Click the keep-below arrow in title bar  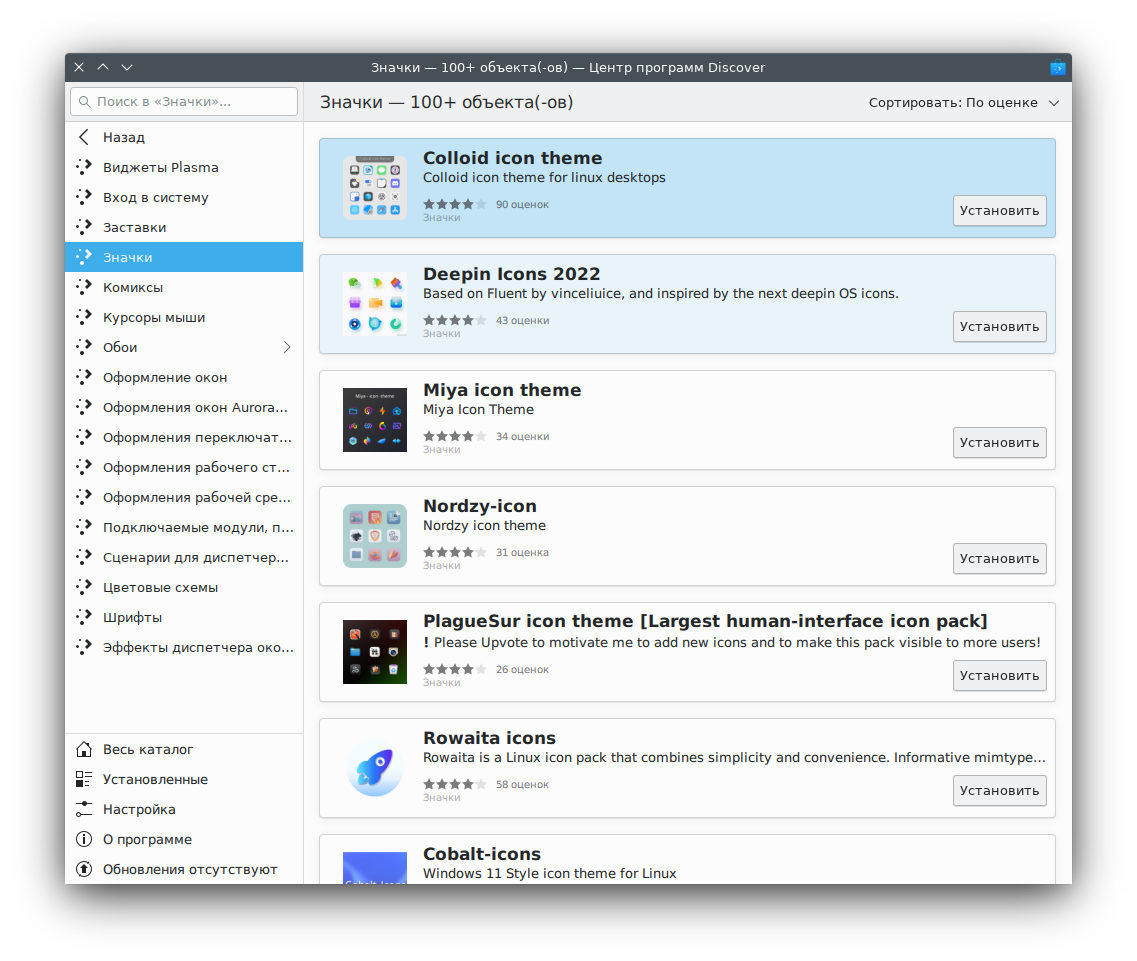(127, 67)
